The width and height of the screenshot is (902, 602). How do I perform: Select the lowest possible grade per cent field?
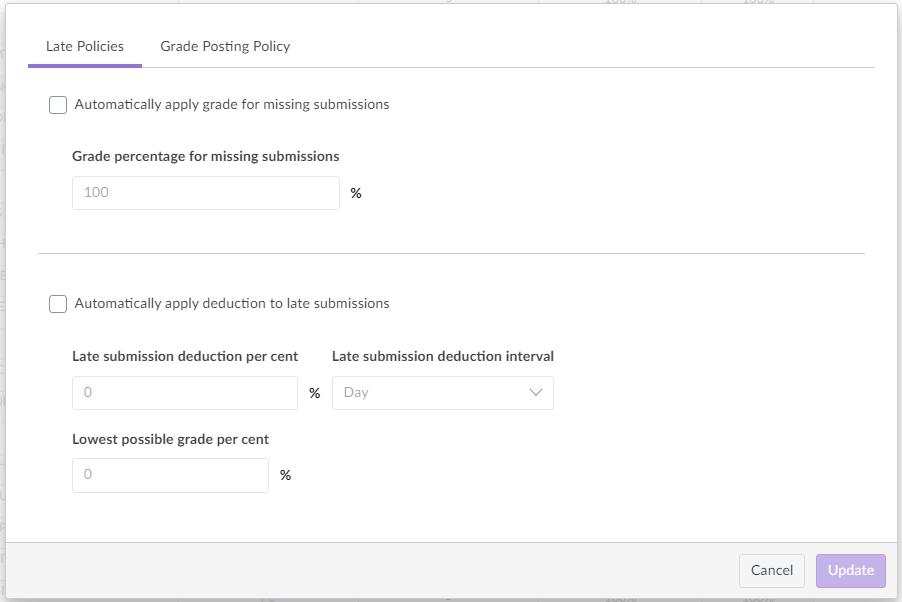170,475
